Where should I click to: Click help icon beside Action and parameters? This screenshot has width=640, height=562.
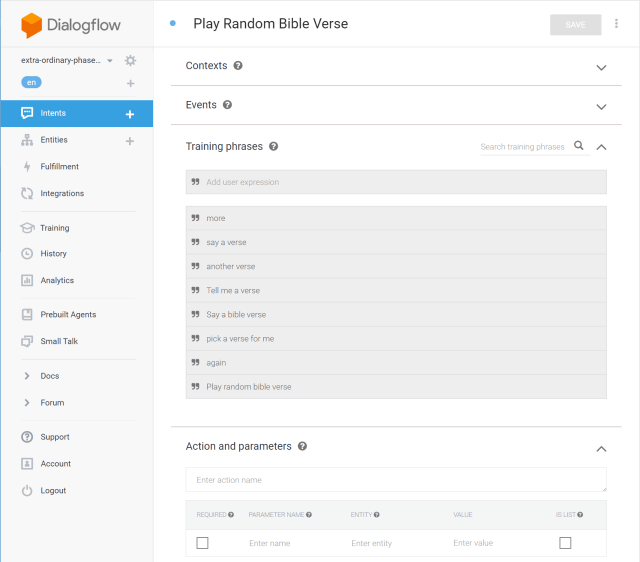pyautogui.click(x=302, y=446)
